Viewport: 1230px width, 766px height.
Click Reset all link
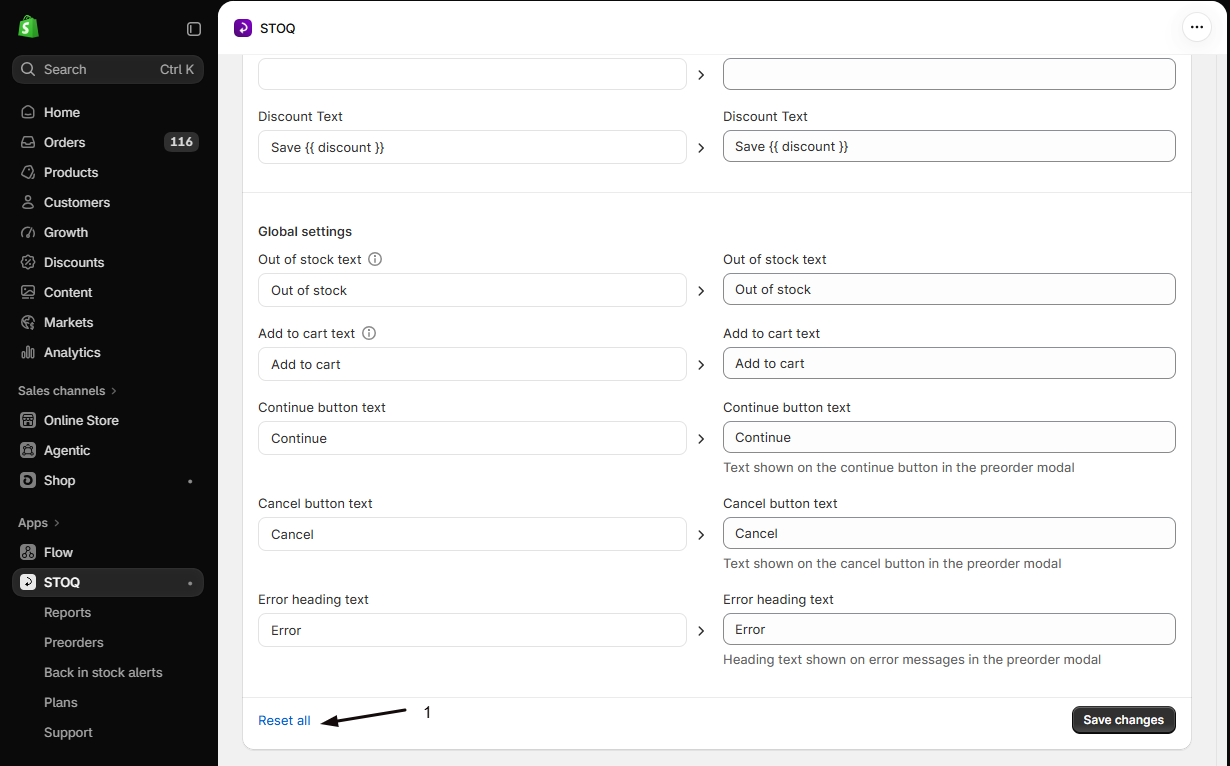pos(284,720)
